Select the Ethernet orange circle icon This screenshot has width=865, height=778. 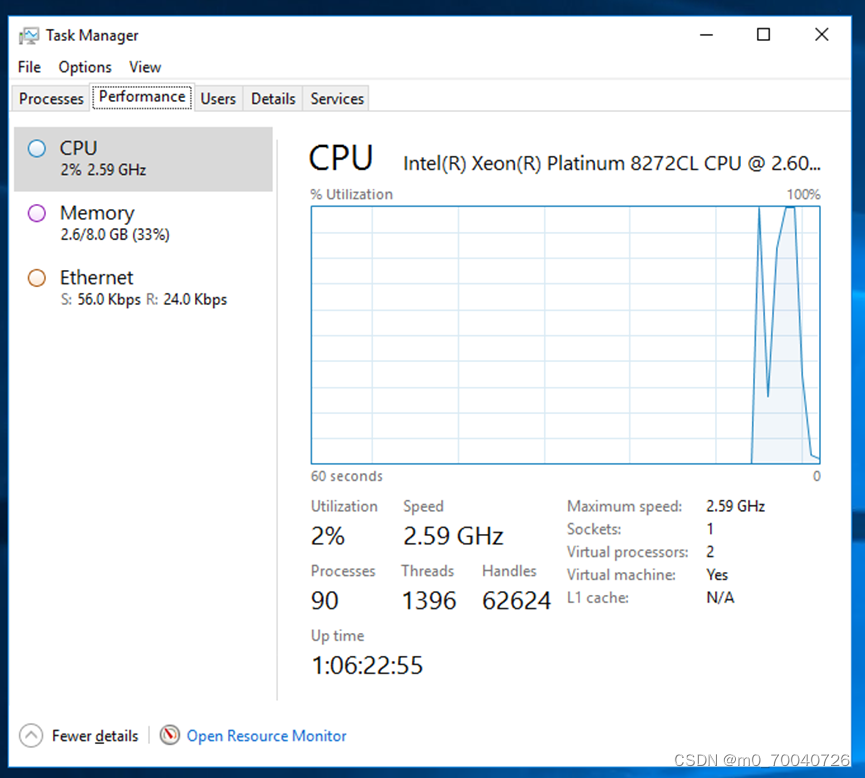tap(37, 278)
